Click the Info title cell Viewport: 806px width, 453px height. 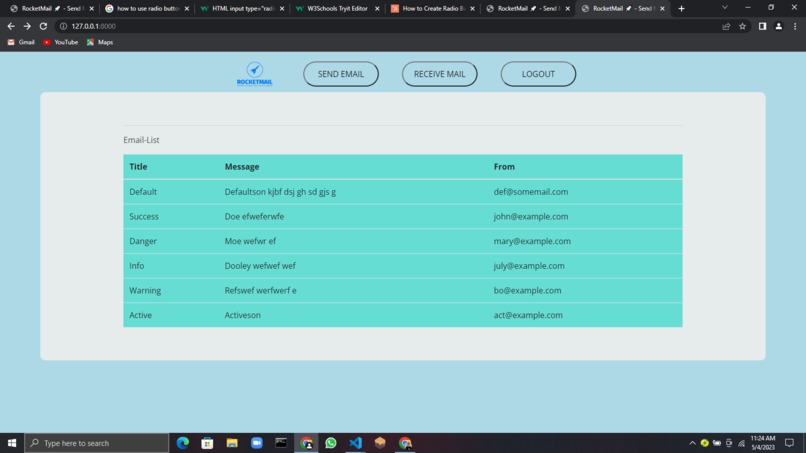[137, 266]
